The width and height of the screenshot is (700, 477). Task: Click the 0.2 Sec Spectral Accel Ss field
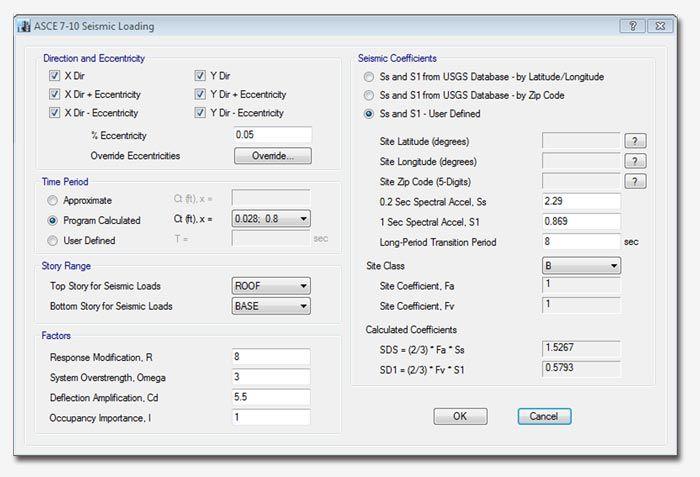[x=581, y=201]
